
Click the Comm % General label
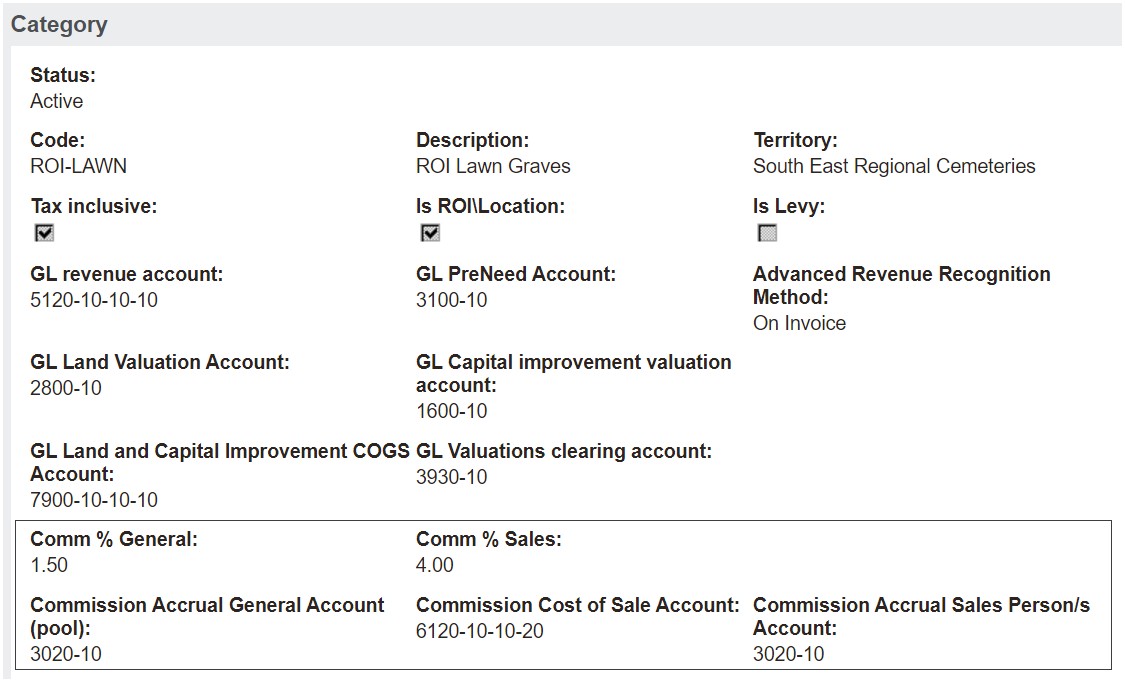click(x=114, y=539)
